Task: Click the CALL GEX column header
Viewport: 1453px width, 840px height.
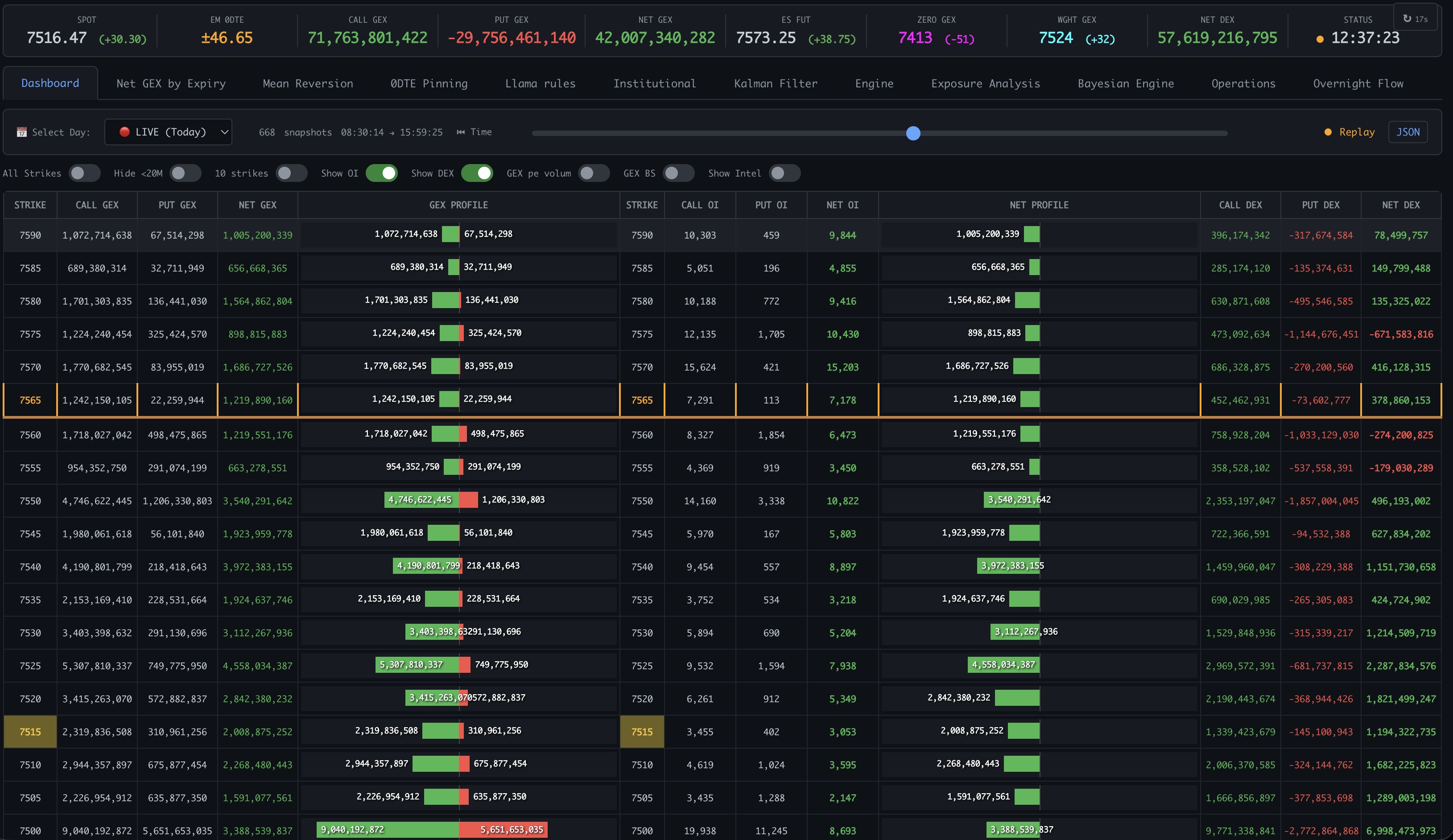Action: pos(97,205)
